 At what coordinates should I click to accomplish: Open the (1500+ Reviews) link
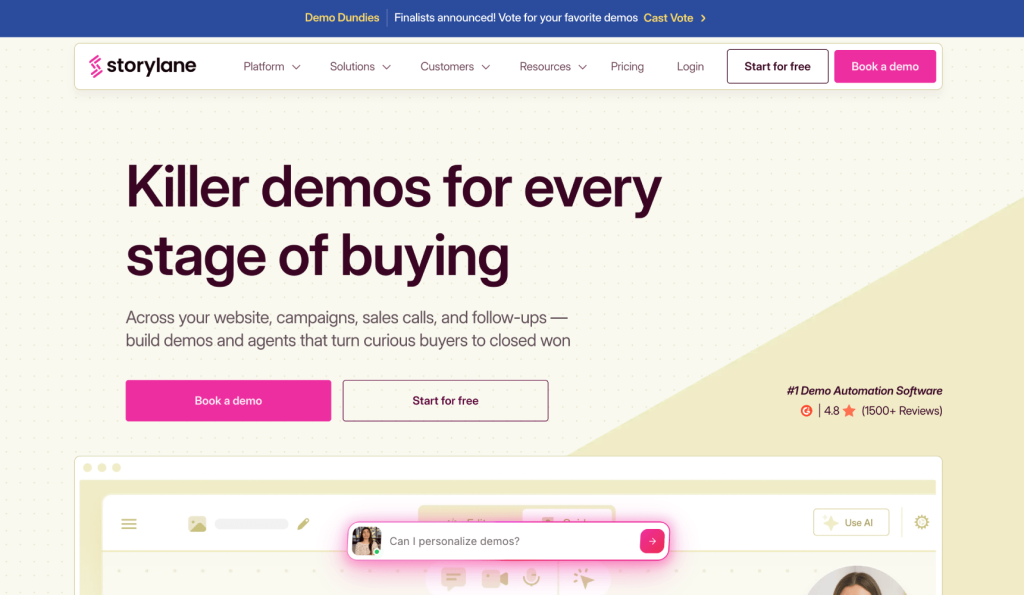point(902,411)
